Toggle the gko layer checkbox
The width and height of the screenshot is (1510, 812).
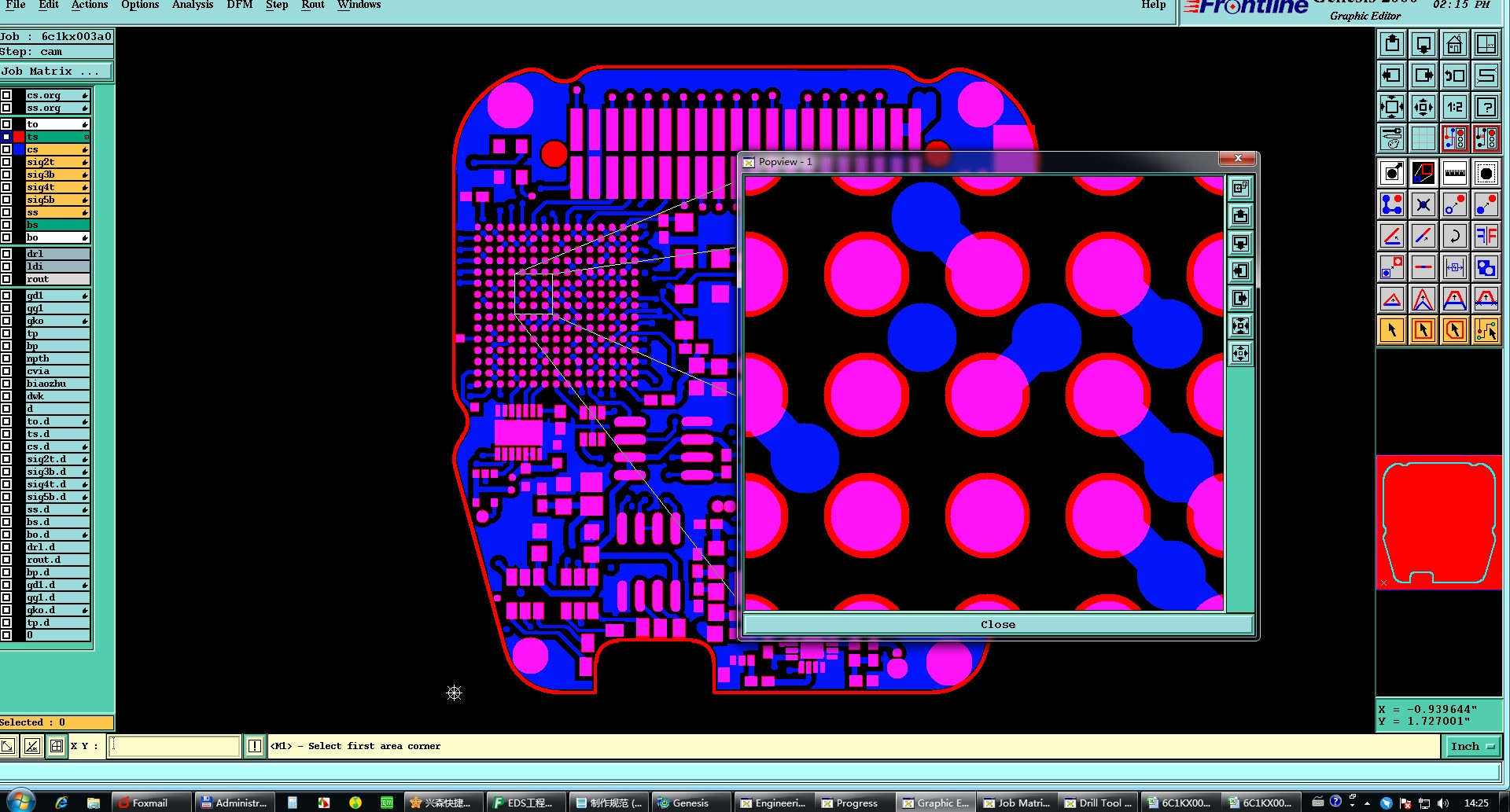tap(6, 321)
